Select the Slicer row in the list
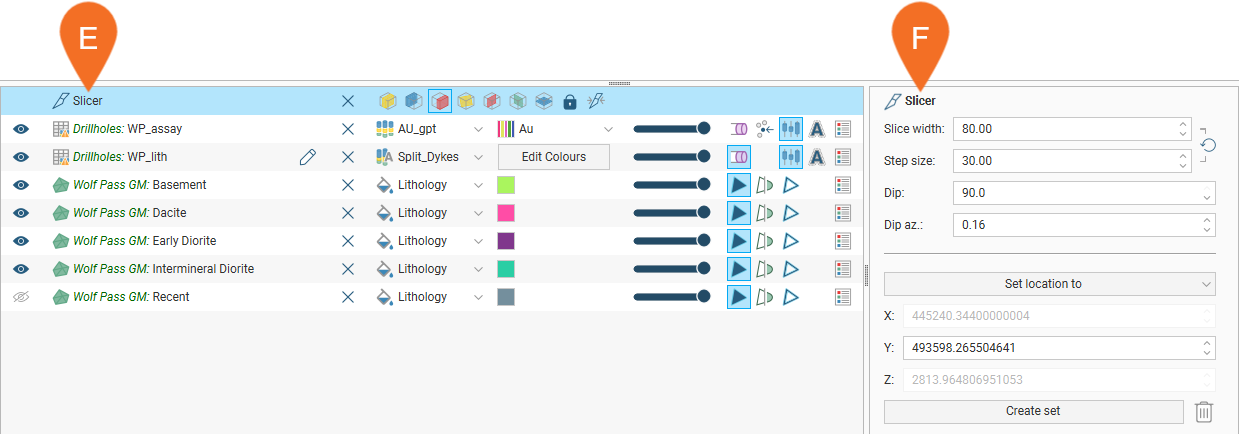 tap(200, 101)
